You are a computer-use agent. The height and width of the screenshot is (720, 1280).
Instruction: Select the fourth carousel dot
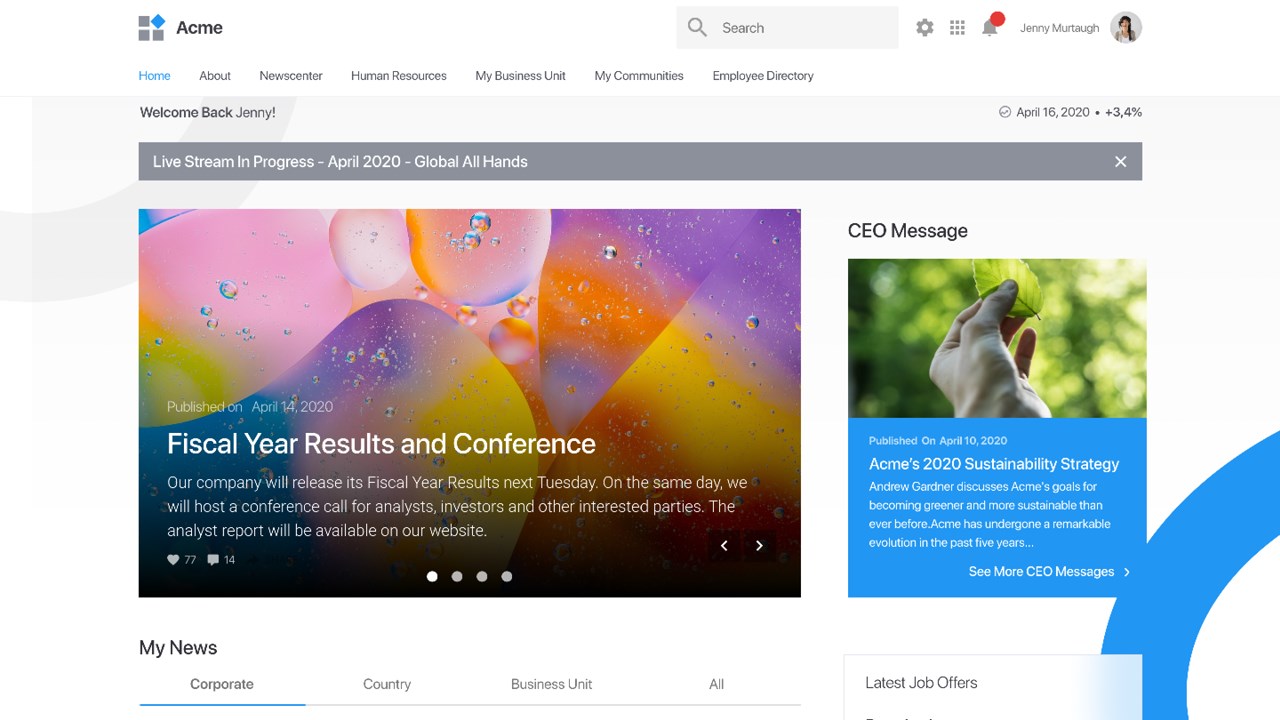[507, 576]
